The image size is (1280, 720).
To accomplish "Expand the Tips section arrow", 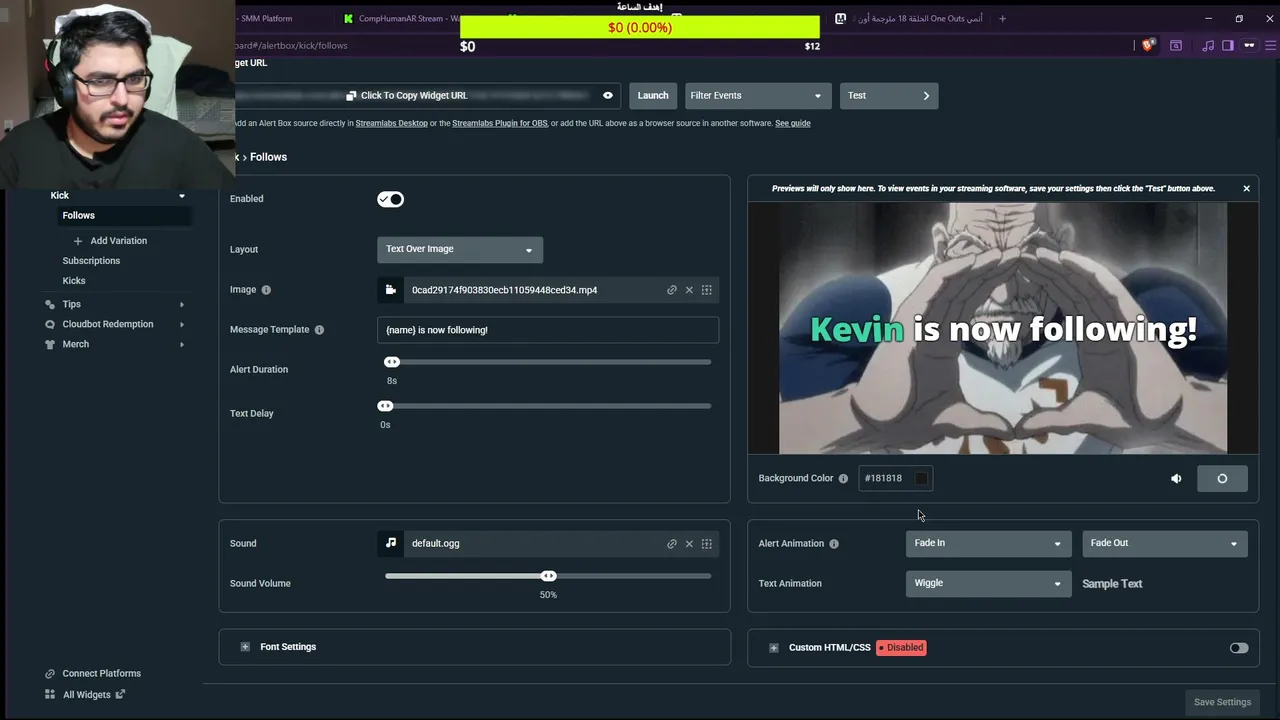I will (181, 304).
